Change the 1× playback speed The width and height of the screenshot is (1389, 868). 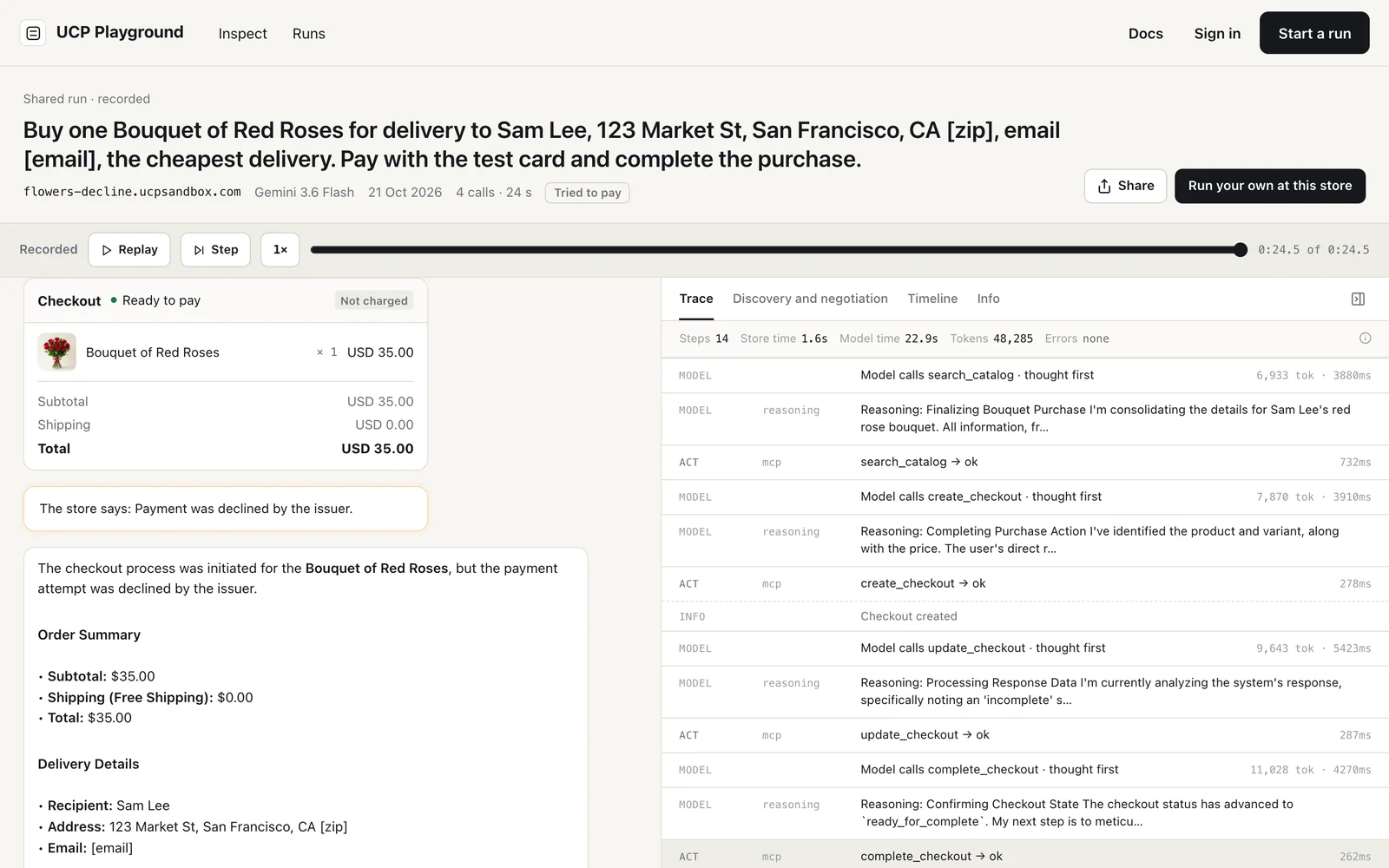(280, 250)
